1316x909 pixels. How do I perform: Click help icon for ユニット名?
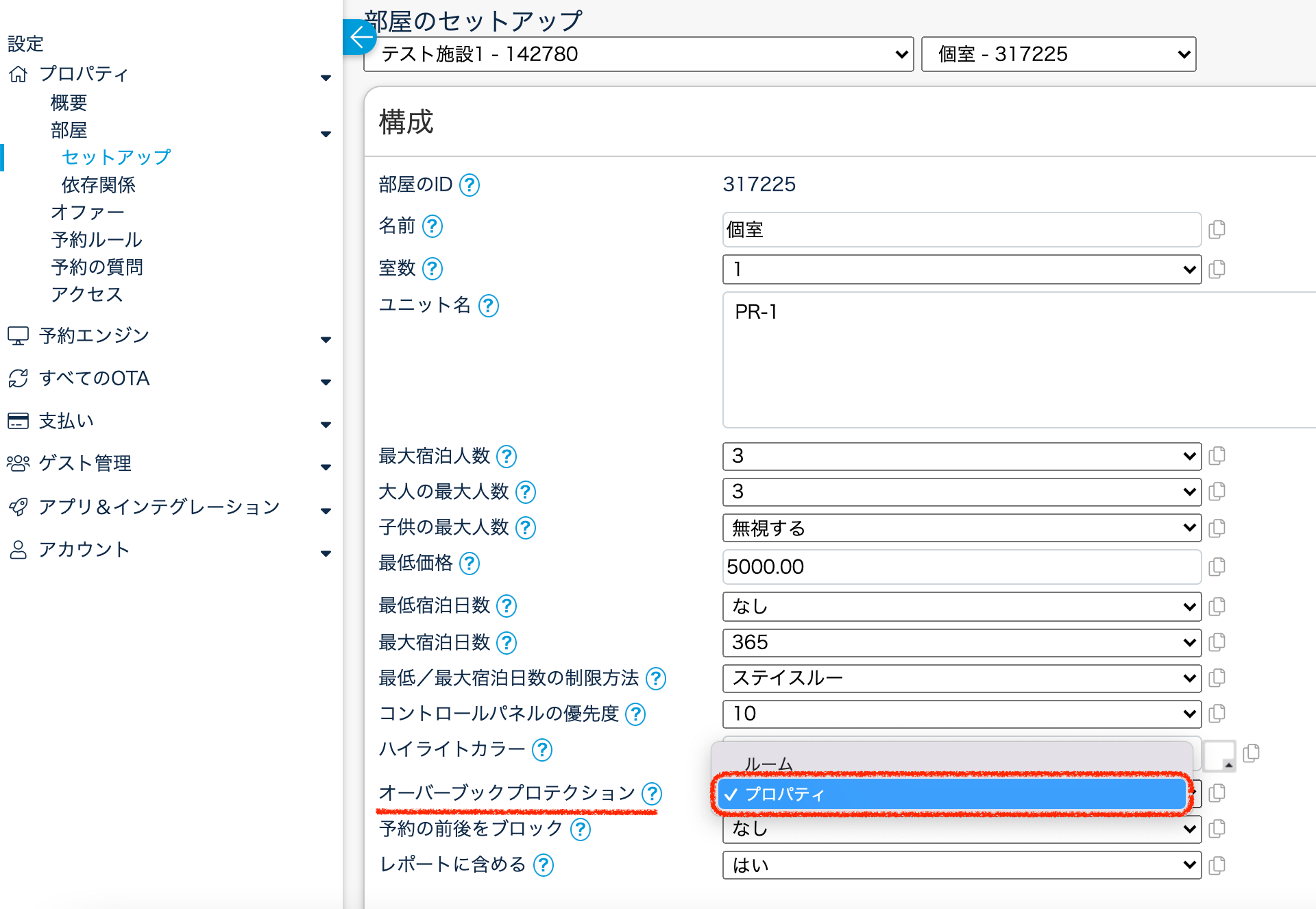(x=489, y=306)
